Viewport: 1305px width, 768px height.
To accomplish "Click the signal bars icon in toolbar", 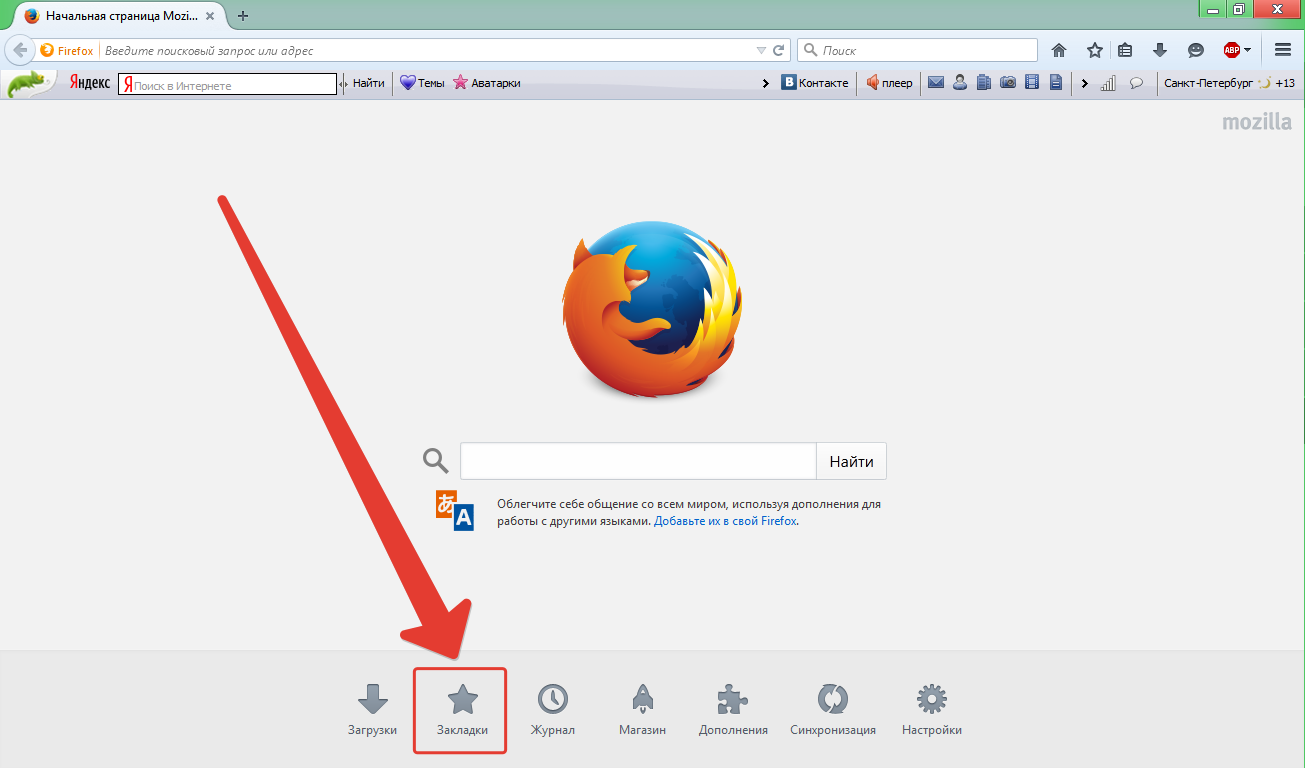I will pyautogui.click(x=1108, y=83).
